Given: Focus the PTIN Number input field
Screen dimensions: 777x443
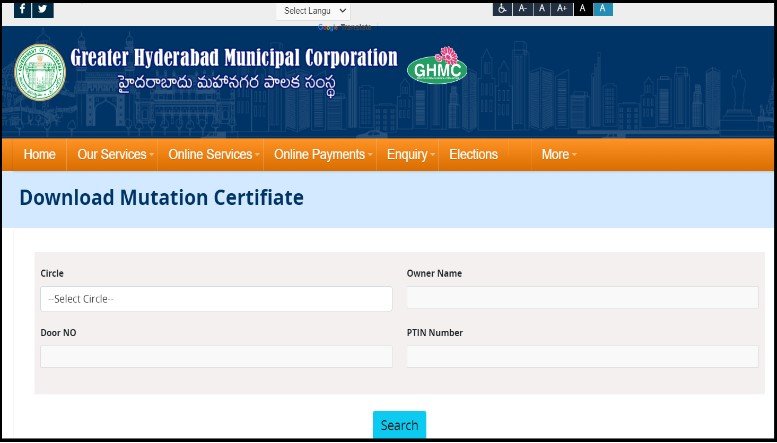Looking at the screenshot, I should pos(582,357).
